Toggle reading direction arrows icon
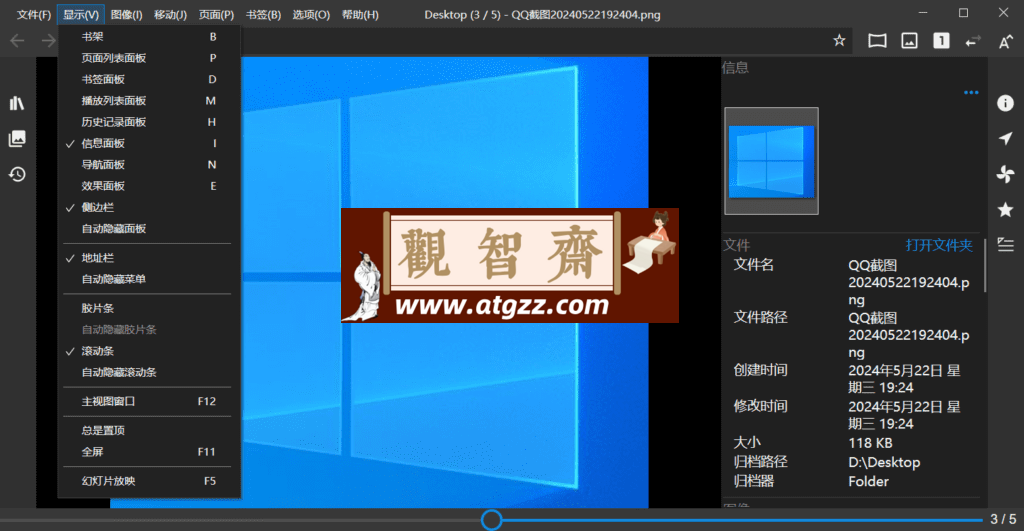 [973, 41]
